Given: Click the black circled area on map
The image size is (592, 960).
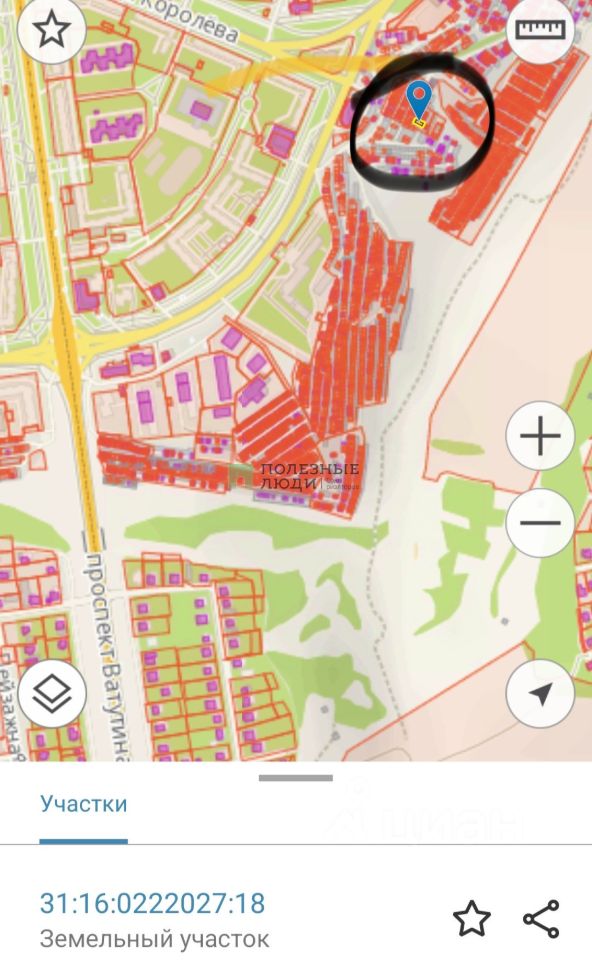Looking at the screenshot, I should coord(422,120).
